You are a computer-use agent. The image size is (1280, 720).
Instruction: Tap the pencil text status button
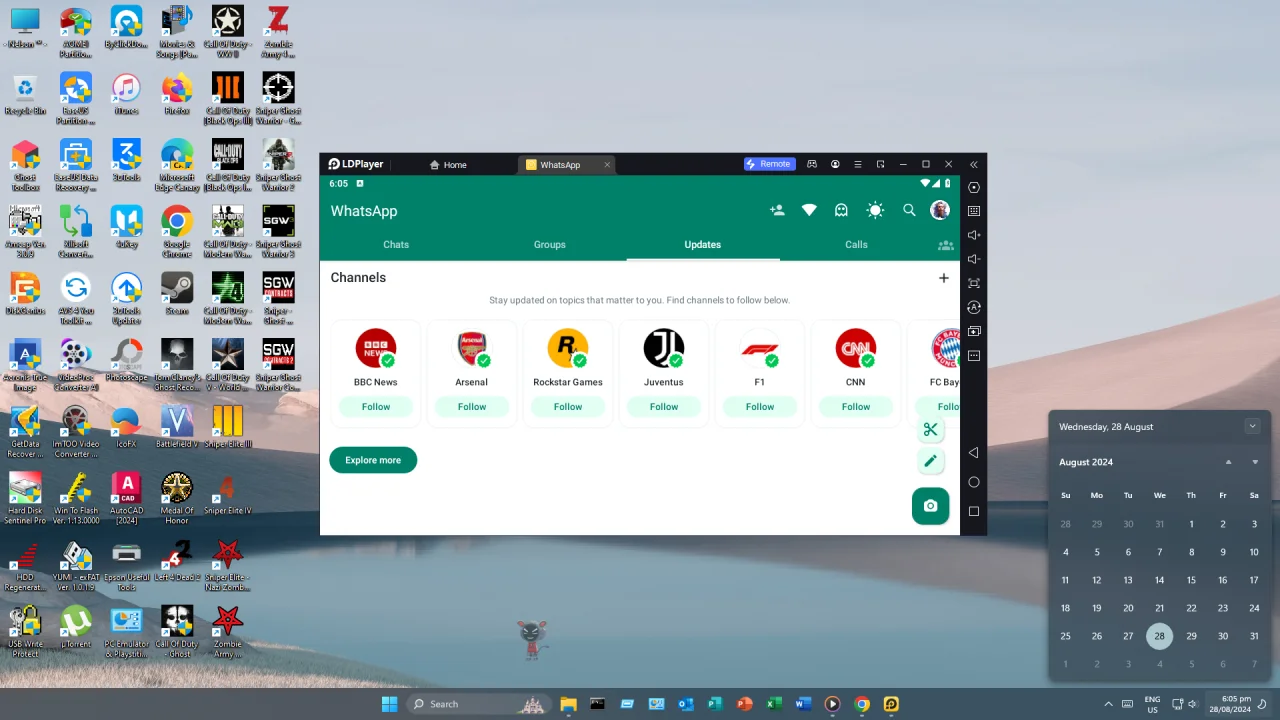pos(930,461)
